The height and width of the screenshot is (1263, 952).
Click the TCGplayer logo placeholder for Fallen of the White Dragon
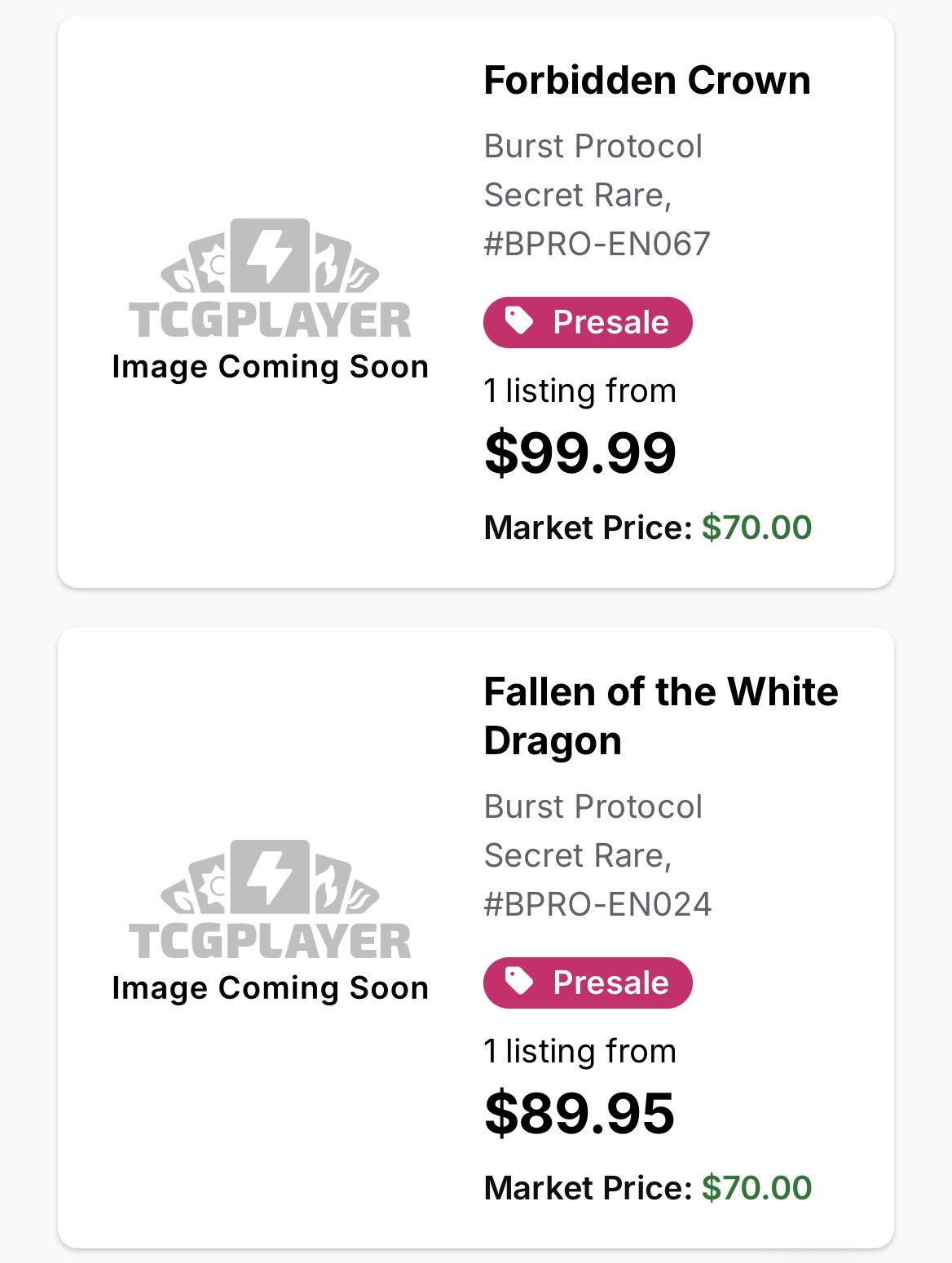pos(270,900)
